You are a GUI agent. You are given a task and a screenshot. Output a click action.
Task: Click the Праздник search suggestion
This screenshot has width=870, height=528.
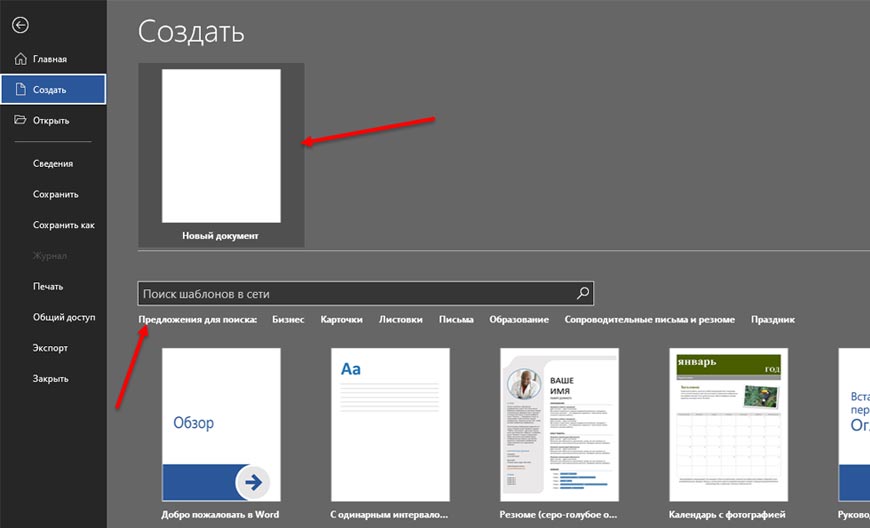point(773,320)
